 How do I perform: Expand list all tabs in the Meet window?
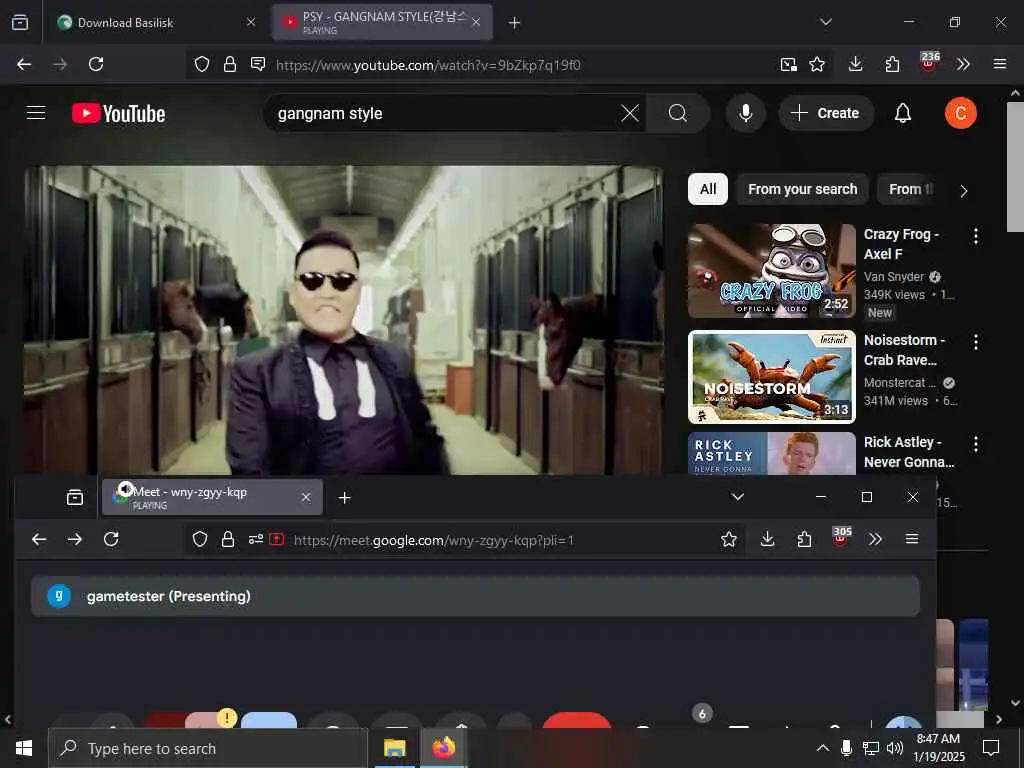(x=737, y=497)
